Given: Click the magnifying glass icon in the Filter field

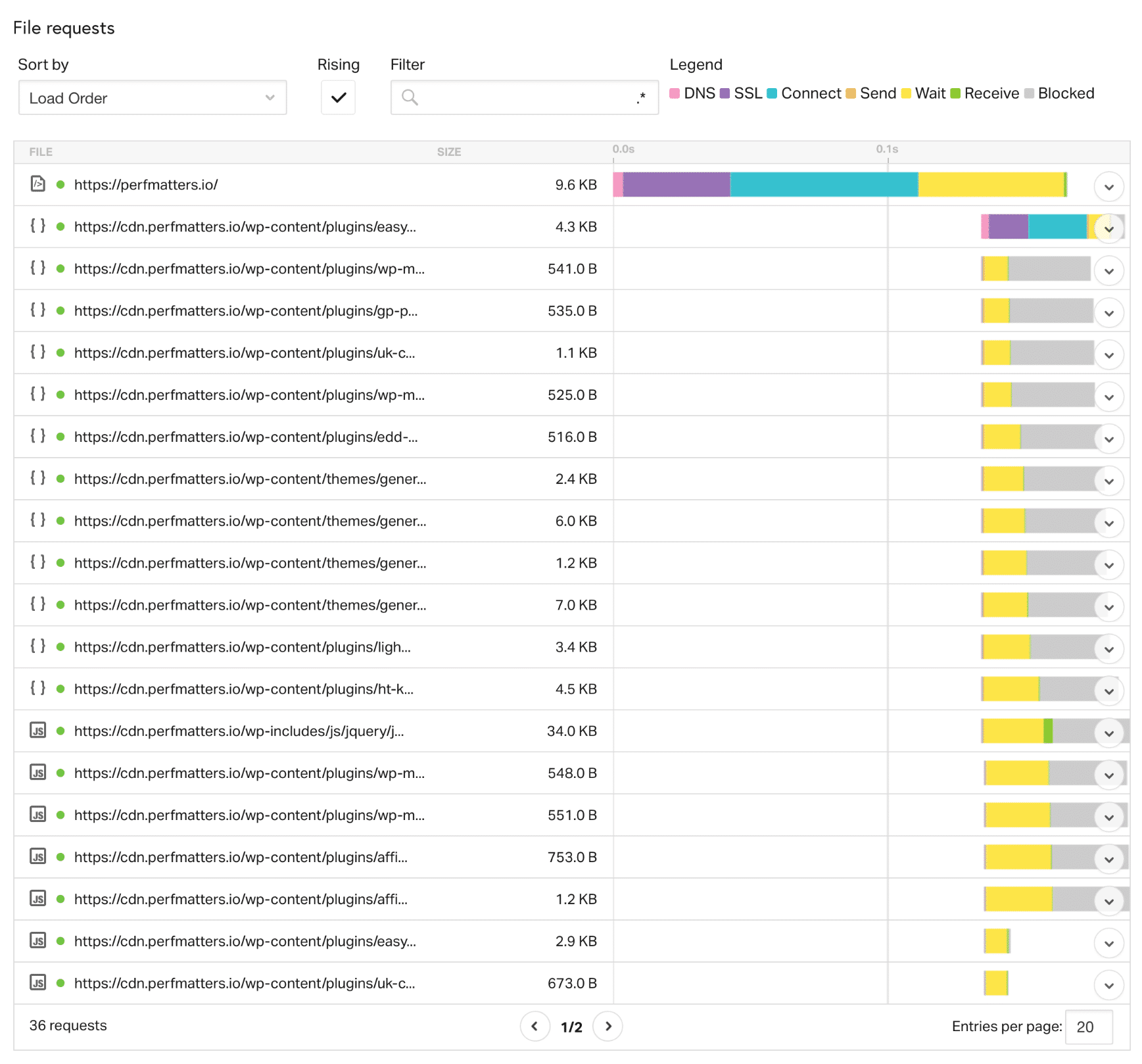Looking at the screenshot, I should coord(410,97).
